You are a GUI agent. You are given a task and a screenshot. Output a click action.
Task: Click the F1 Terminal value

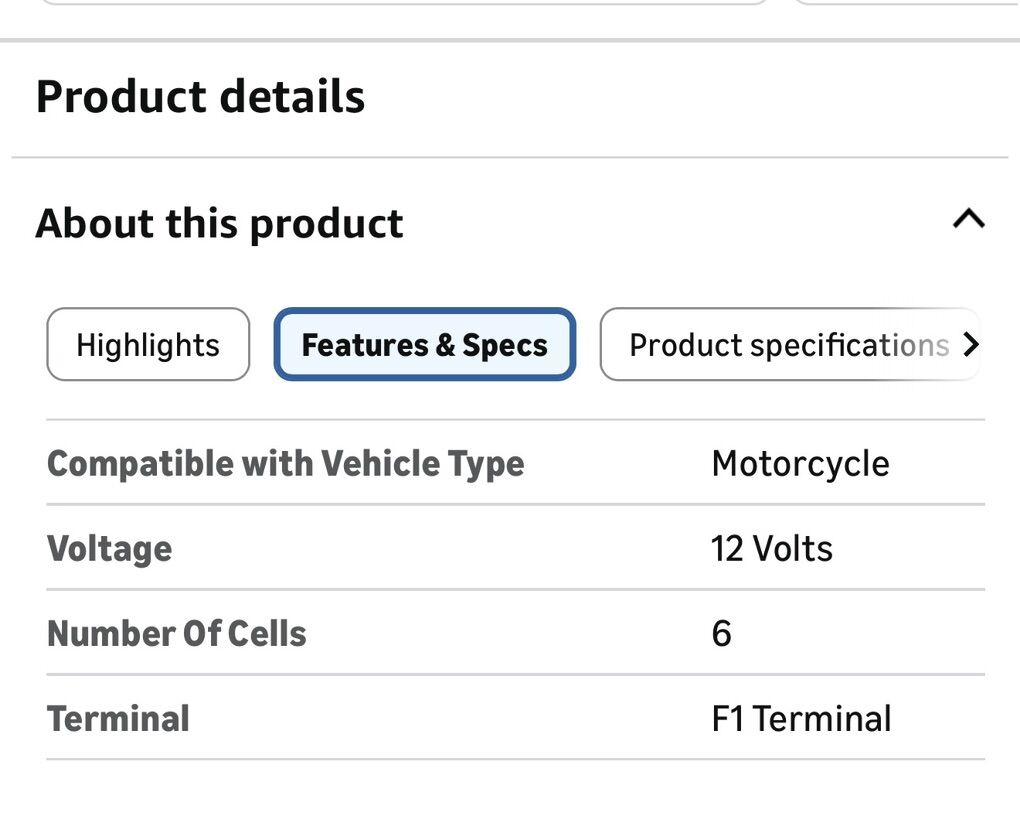pyautogui.click(x=801, y=719)
